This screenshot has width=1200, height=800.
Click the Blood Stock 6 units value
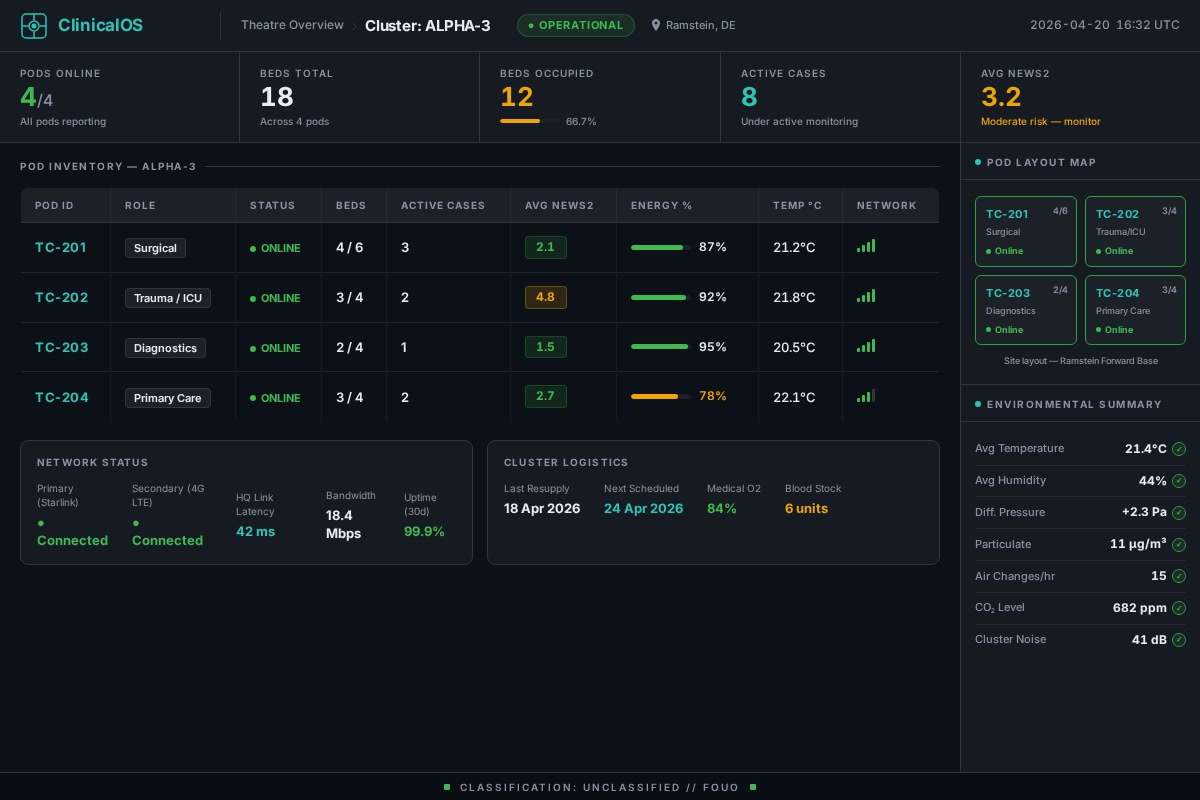(x=806, y=509)
